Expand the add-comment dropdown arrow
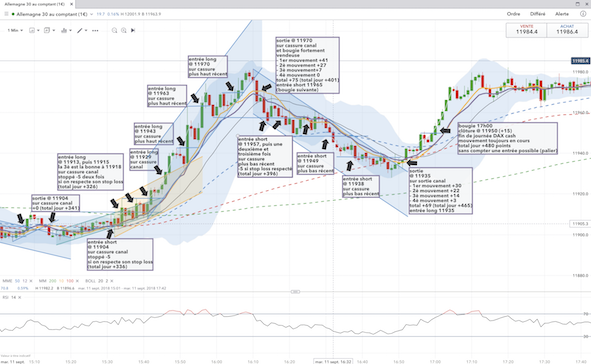 54,30
